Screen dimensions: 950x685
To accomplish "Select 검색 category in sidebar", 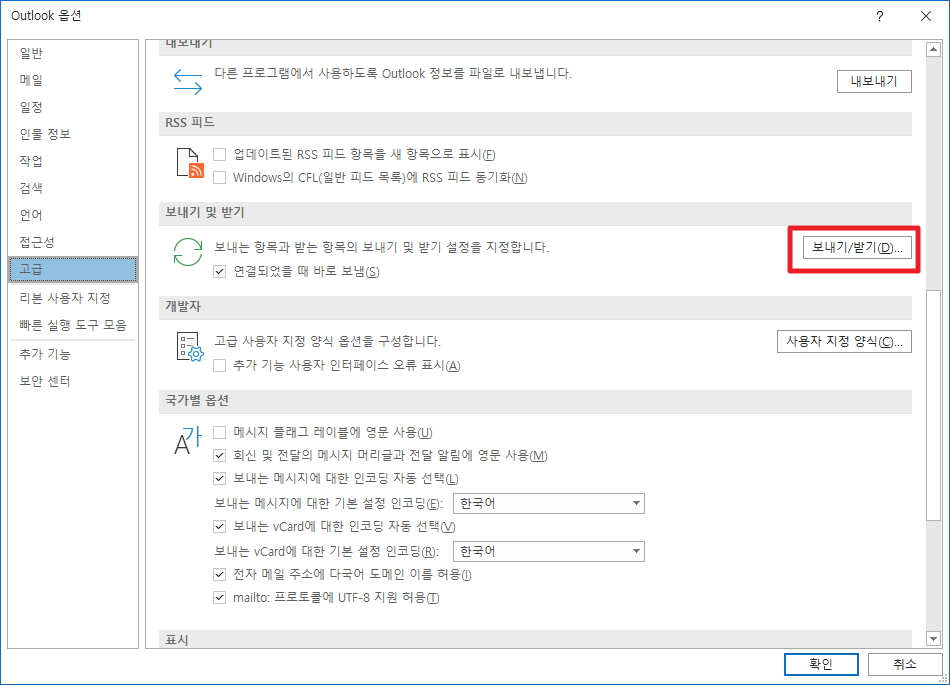I will tap(73, 188).
